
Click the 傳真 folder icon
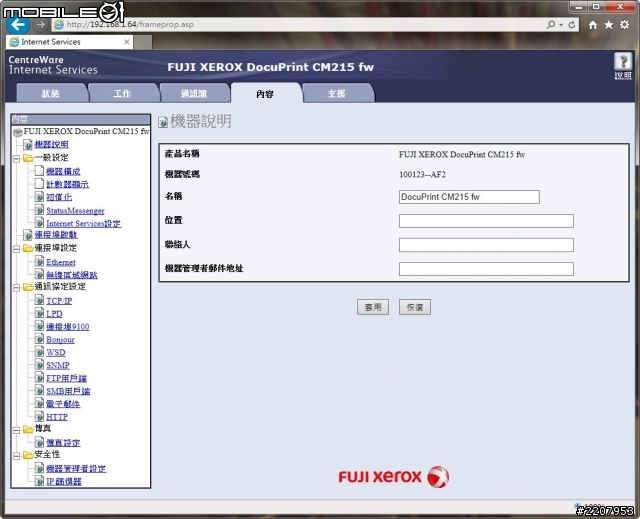[28, 429]
